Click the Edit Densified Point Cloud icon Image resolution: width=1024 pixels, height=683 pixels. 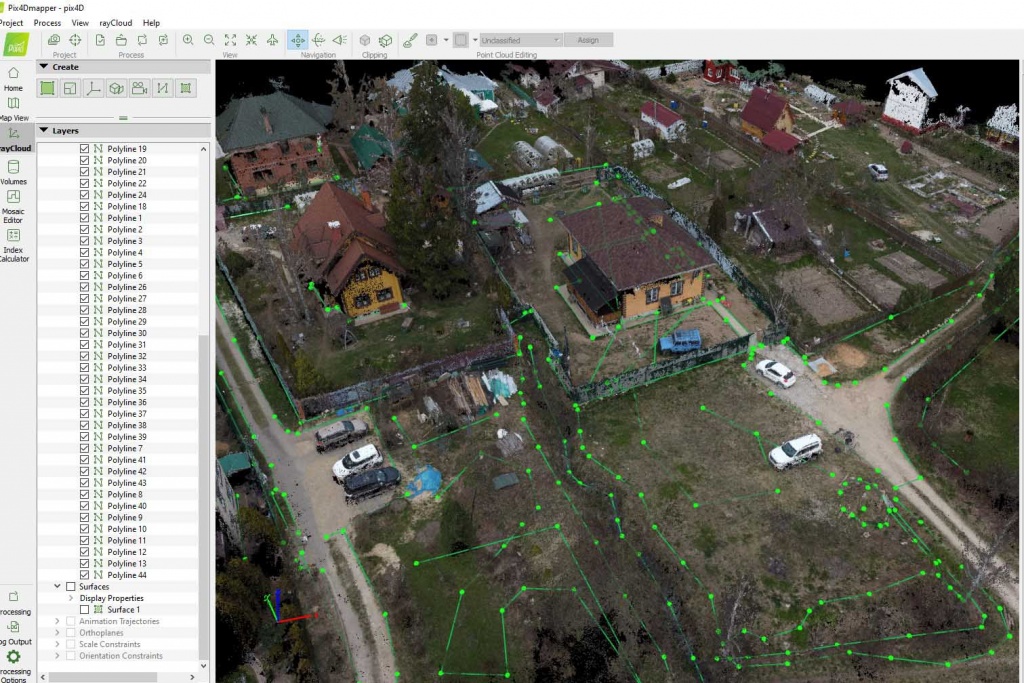410,40
